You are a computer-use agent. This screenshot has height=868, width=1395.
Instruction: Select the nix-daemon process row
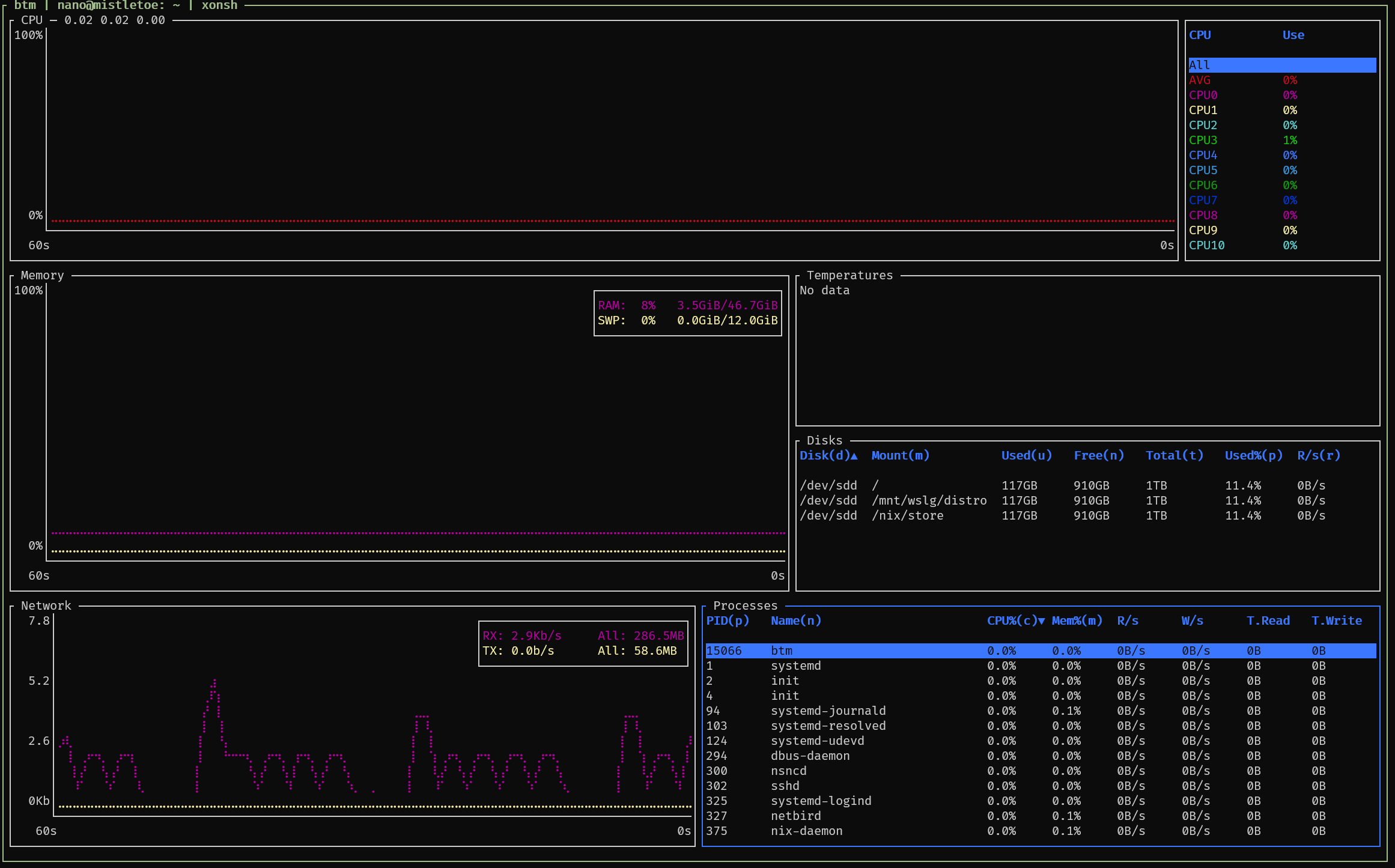click(806, 831)
